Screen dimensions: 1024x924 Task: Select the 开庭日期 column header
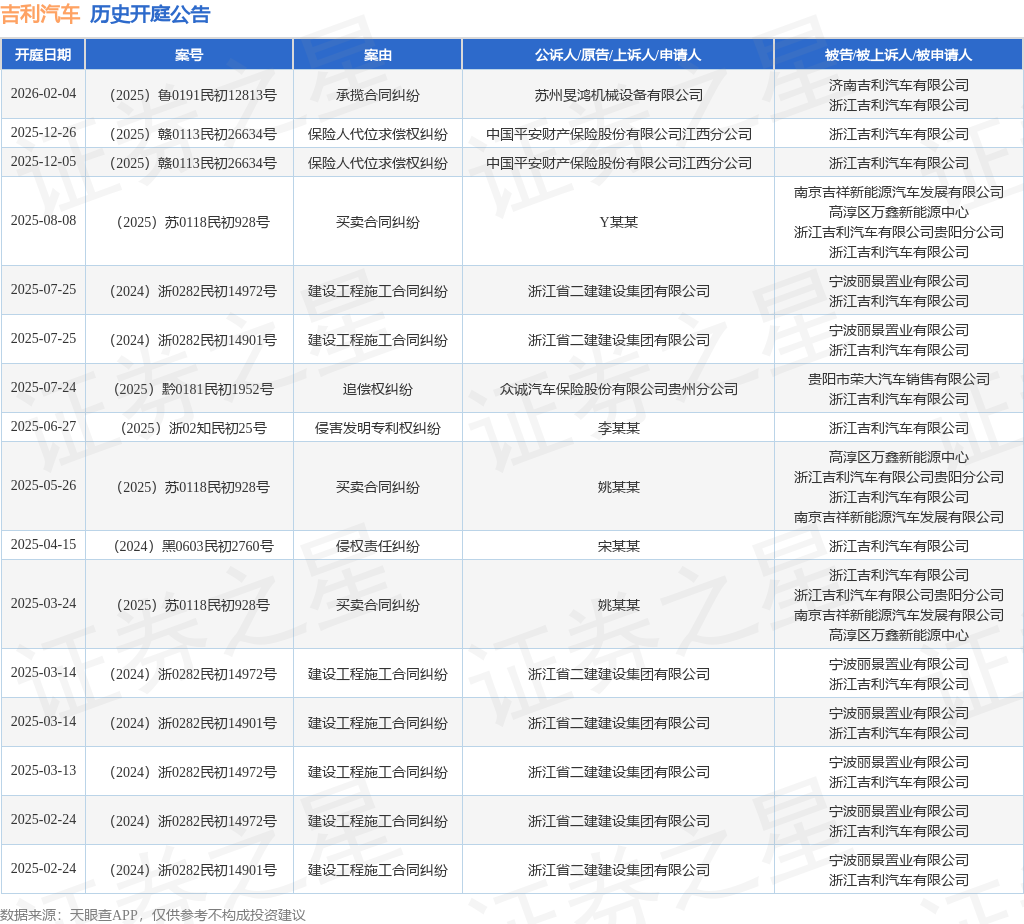pyautogui.click(x=43, y=55)
